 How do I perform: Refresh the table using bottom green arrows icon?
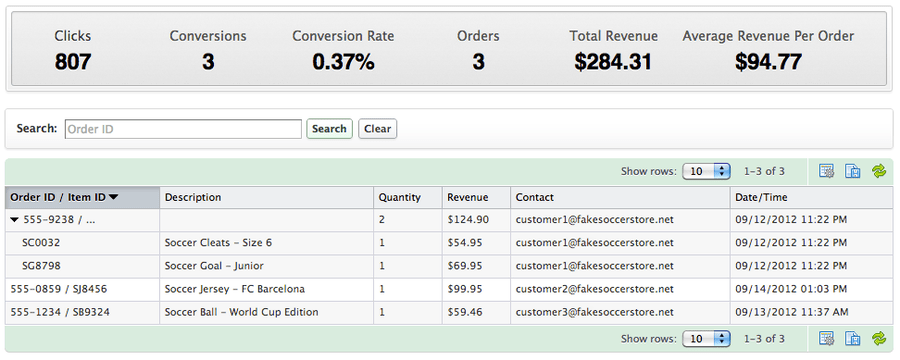(x=879, y=339)
